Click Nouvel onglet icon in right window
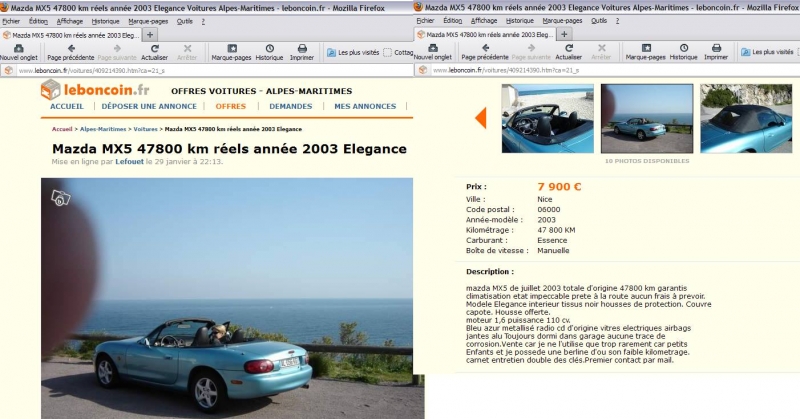 433,48
